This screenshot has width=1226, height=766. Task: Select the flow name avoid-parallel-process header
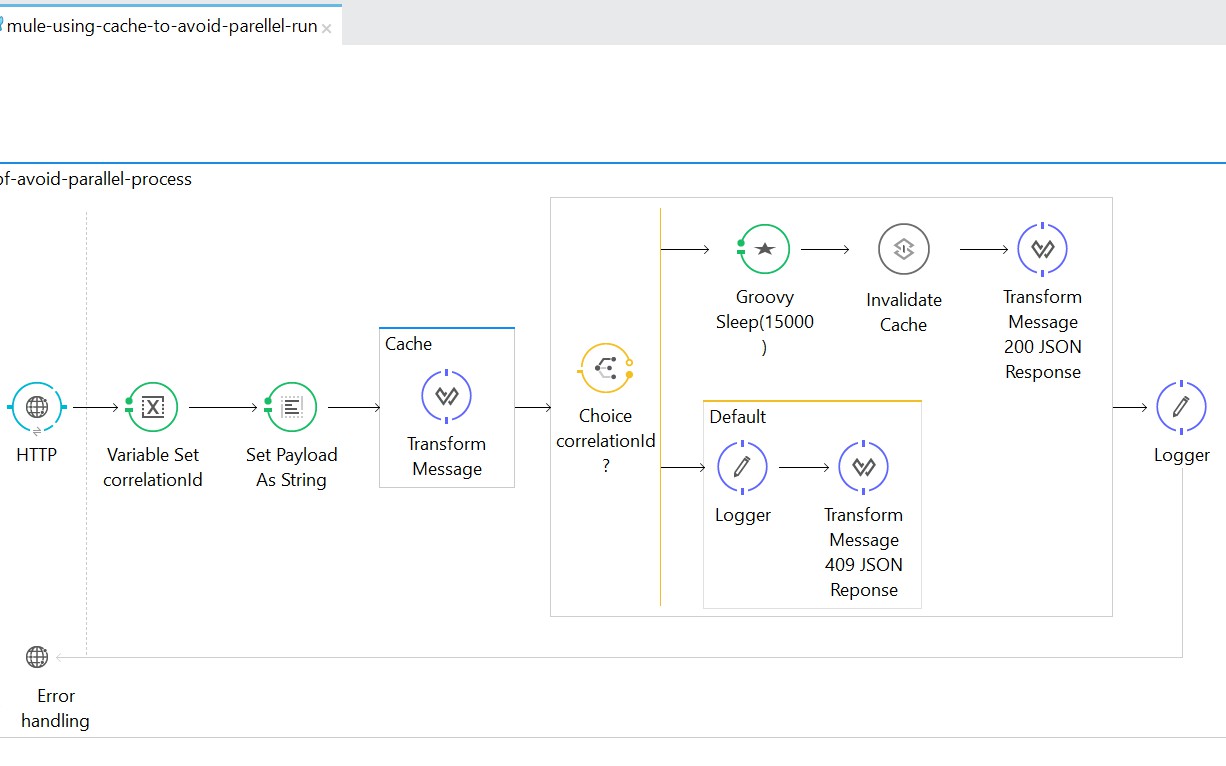[x=96, y=180]
